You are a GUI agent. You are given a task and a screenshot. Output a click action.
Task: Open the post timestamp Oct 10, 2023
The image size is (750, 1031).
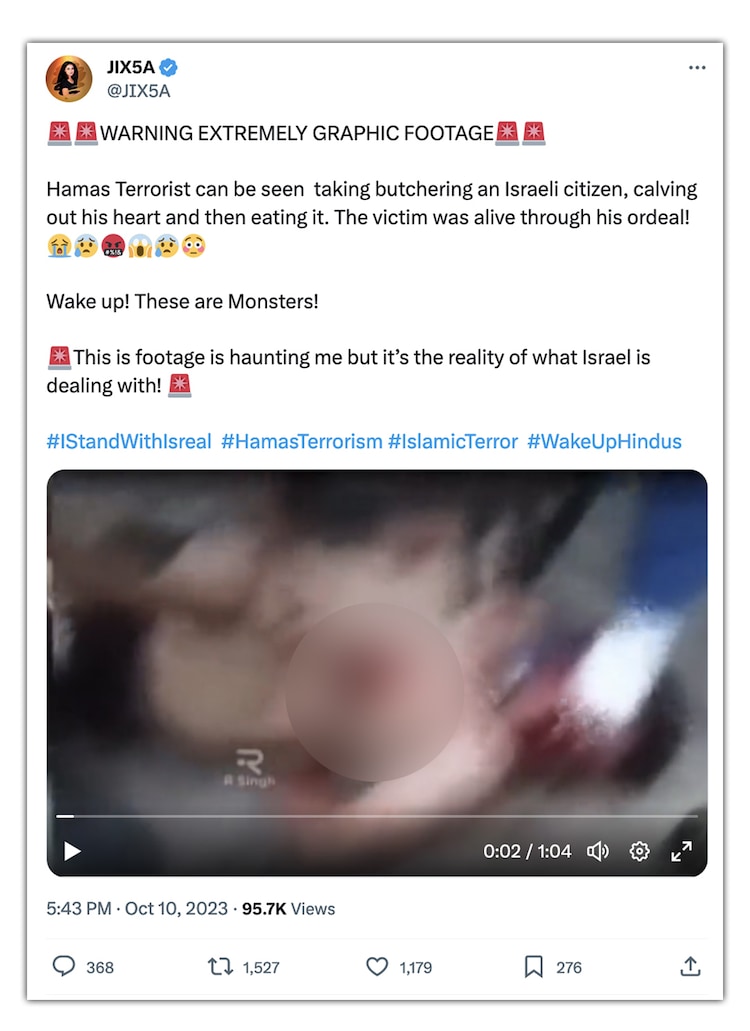(x=176, y=909)
